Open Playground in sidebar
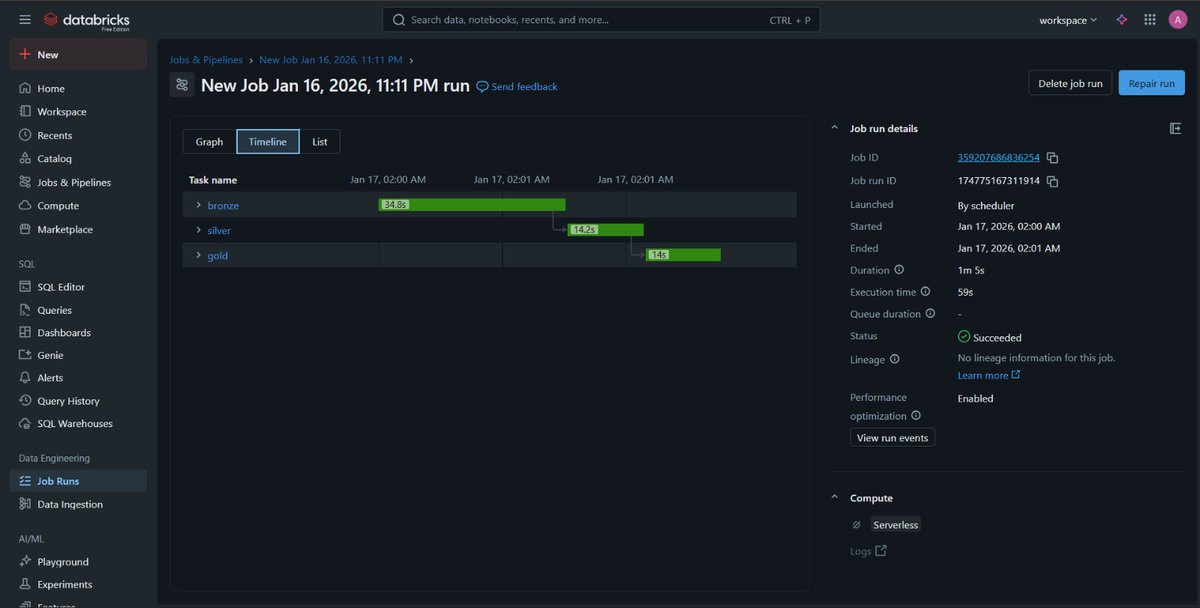 (x=79, y=562)
